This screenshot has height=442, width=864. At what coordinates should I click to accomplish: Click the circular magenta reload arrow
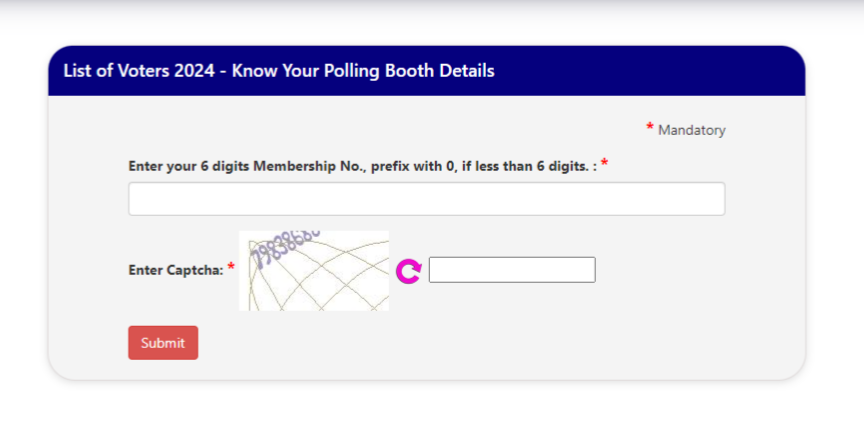click(409, 271)
